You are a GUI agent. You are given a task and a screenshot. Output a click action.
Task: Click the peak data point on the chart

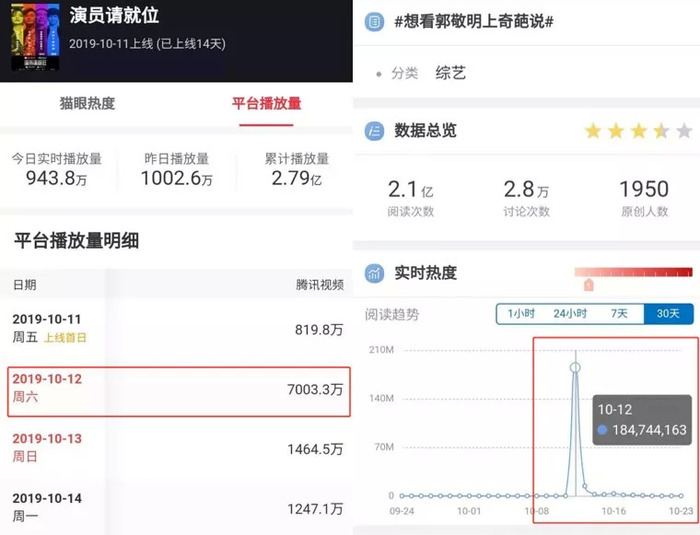[x=575, y=368]
